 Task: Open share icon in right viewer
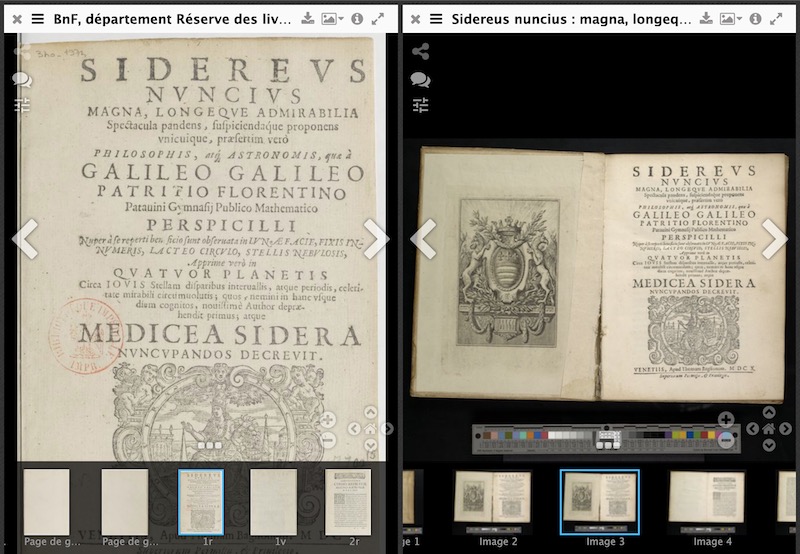point(420,52)
